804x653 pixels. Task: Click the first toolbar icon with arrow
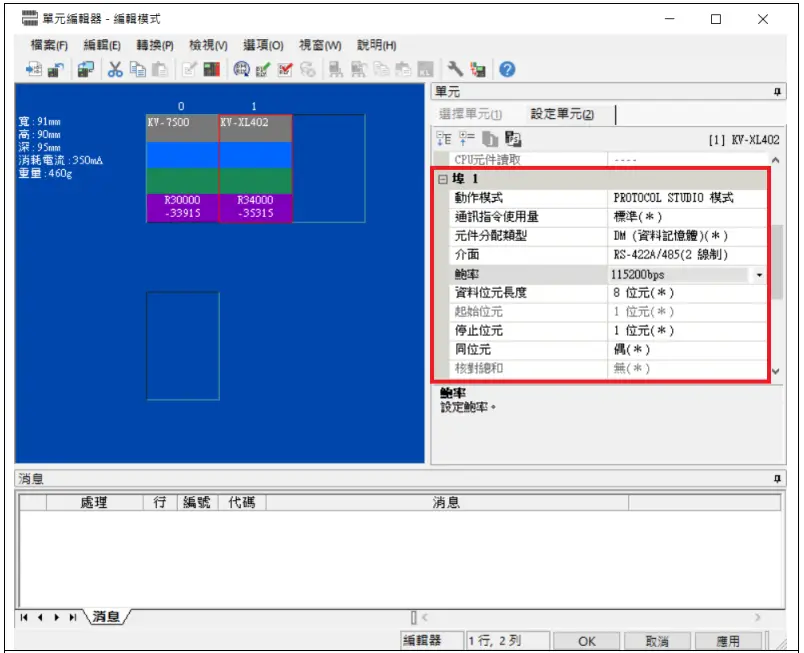click(x=33, y=69)
